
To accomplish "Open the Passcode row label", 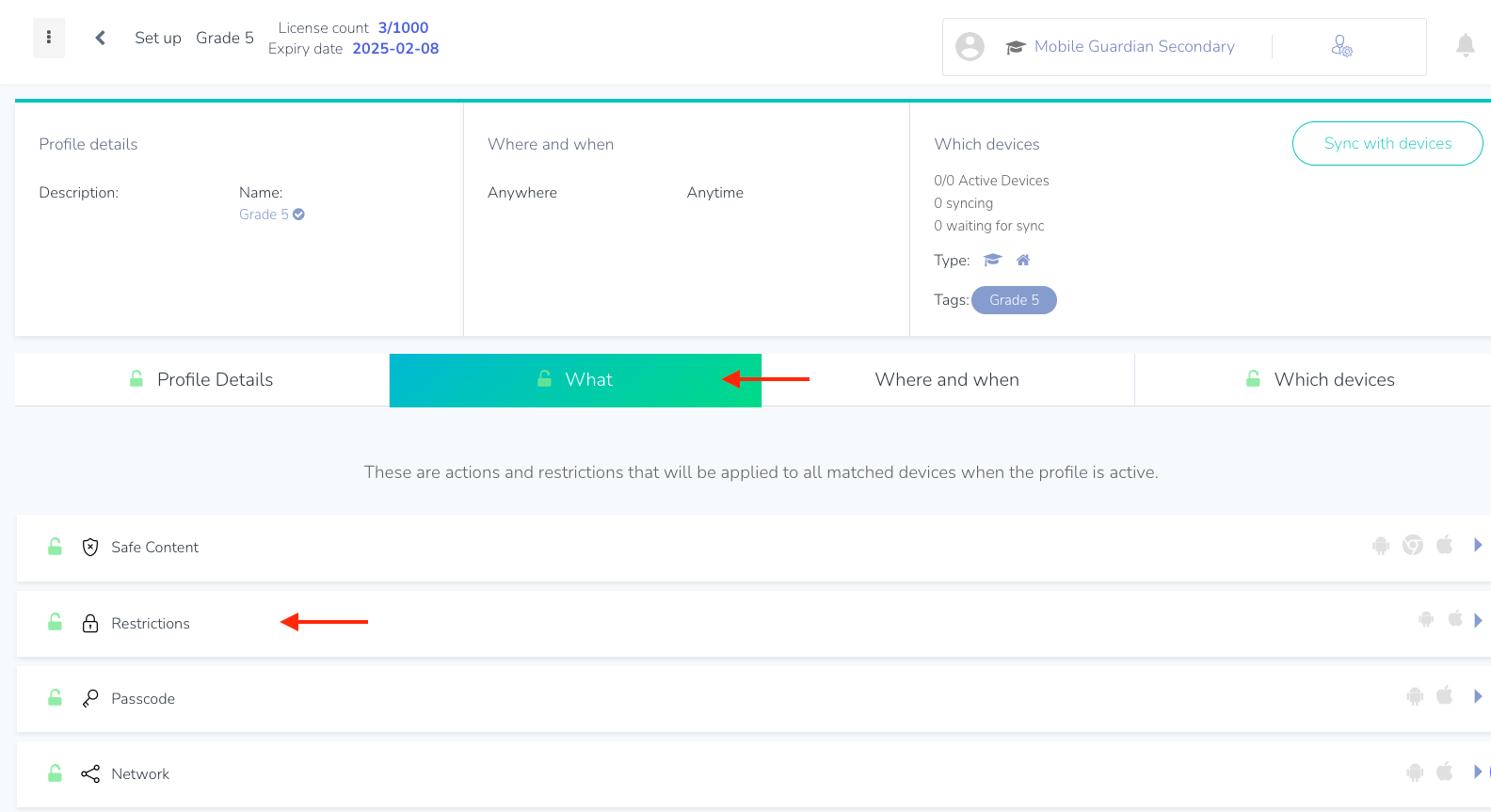I will click(x=143, y=698).
